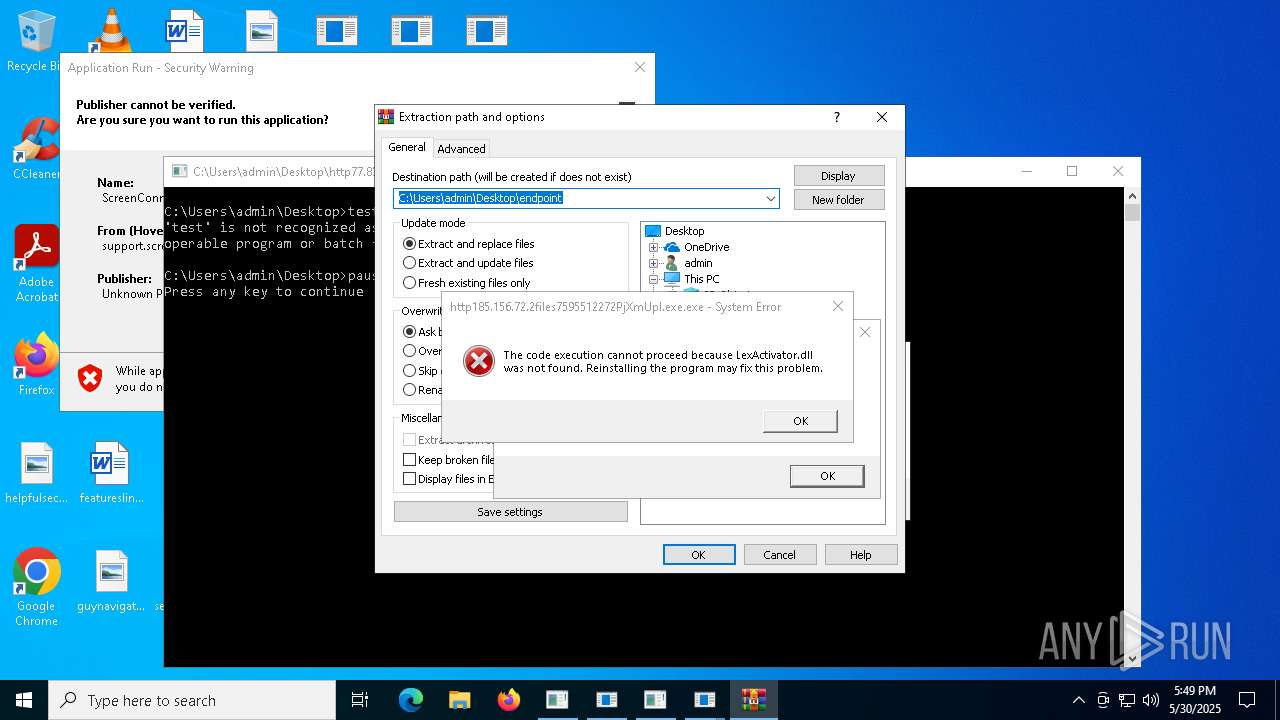Click the WinRAR icon in Extraction dialog title
1280x720 pixels.
386,117
